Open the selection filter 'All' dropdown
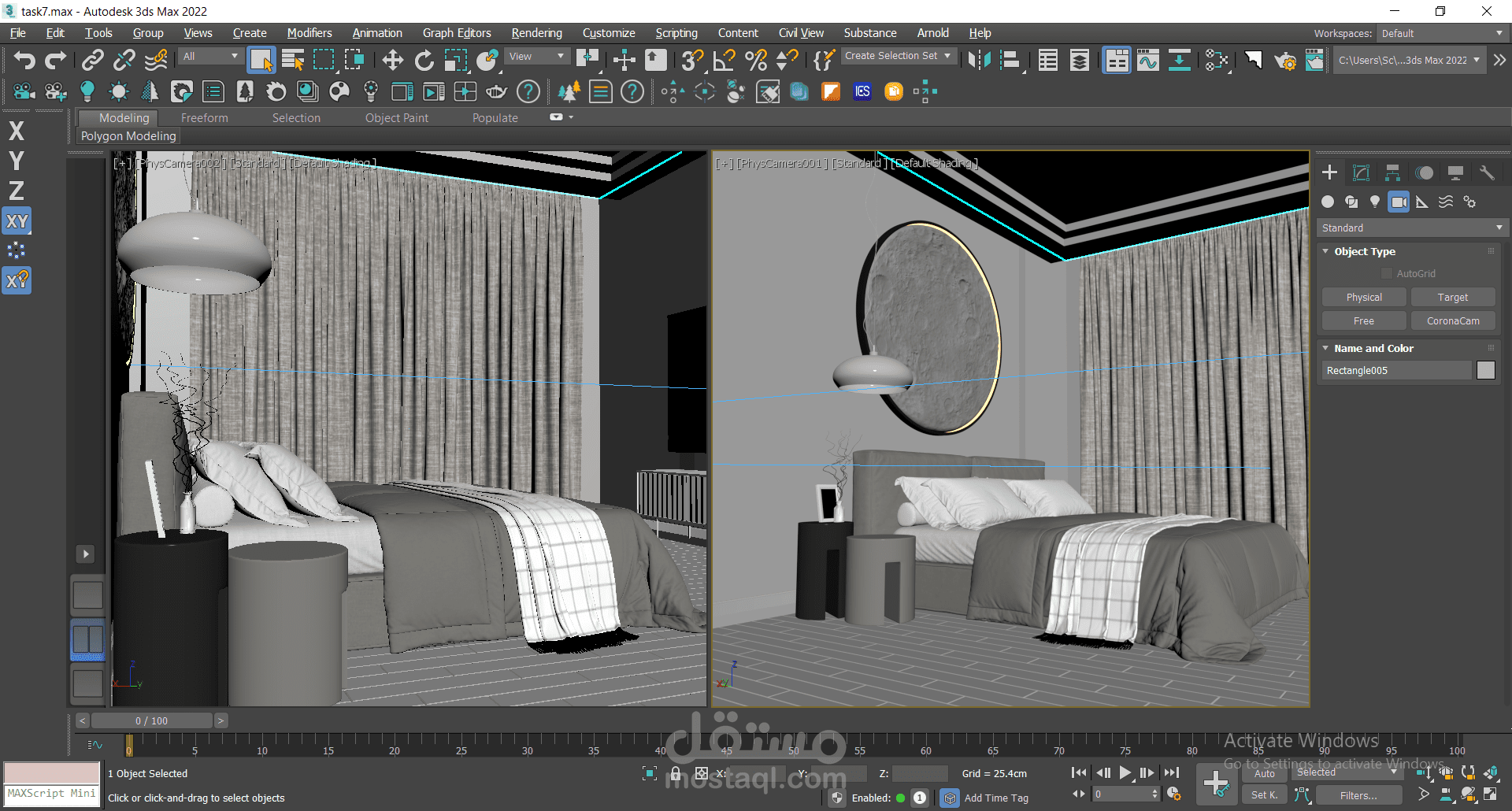The height and width of the screenshot is (811, 1512). click(x=210, y=57)
